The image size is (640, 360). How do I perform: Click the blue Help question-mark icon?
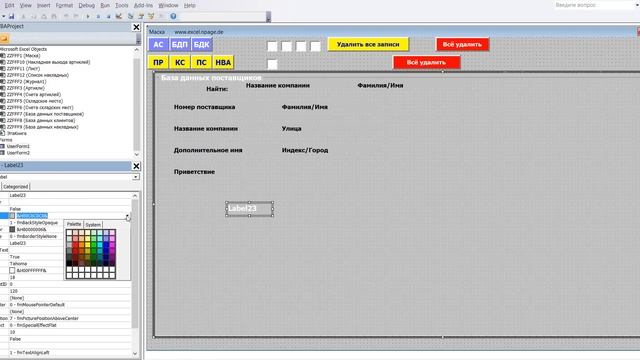[x=173, y=16]
